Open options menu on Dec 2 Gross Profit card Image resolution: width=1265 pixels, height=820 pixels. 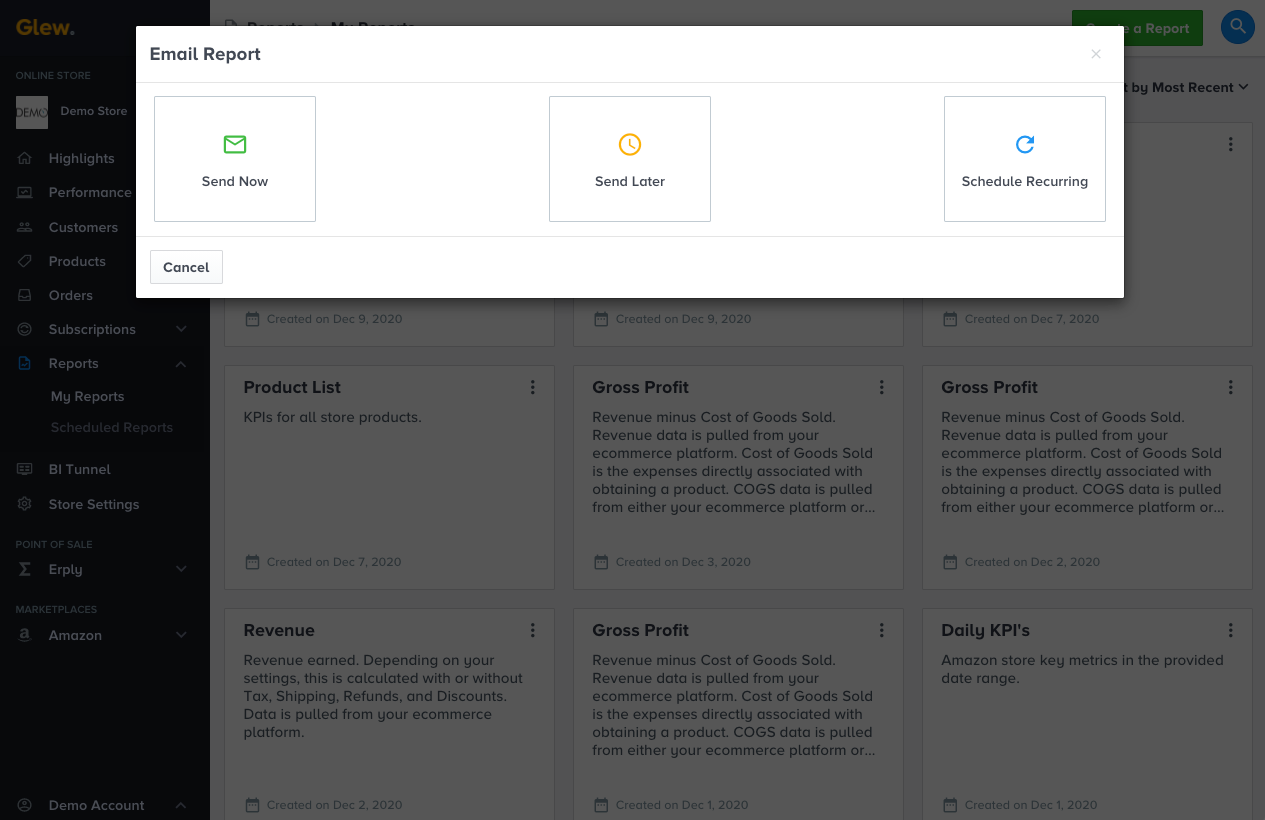[x=1231, y=387]
